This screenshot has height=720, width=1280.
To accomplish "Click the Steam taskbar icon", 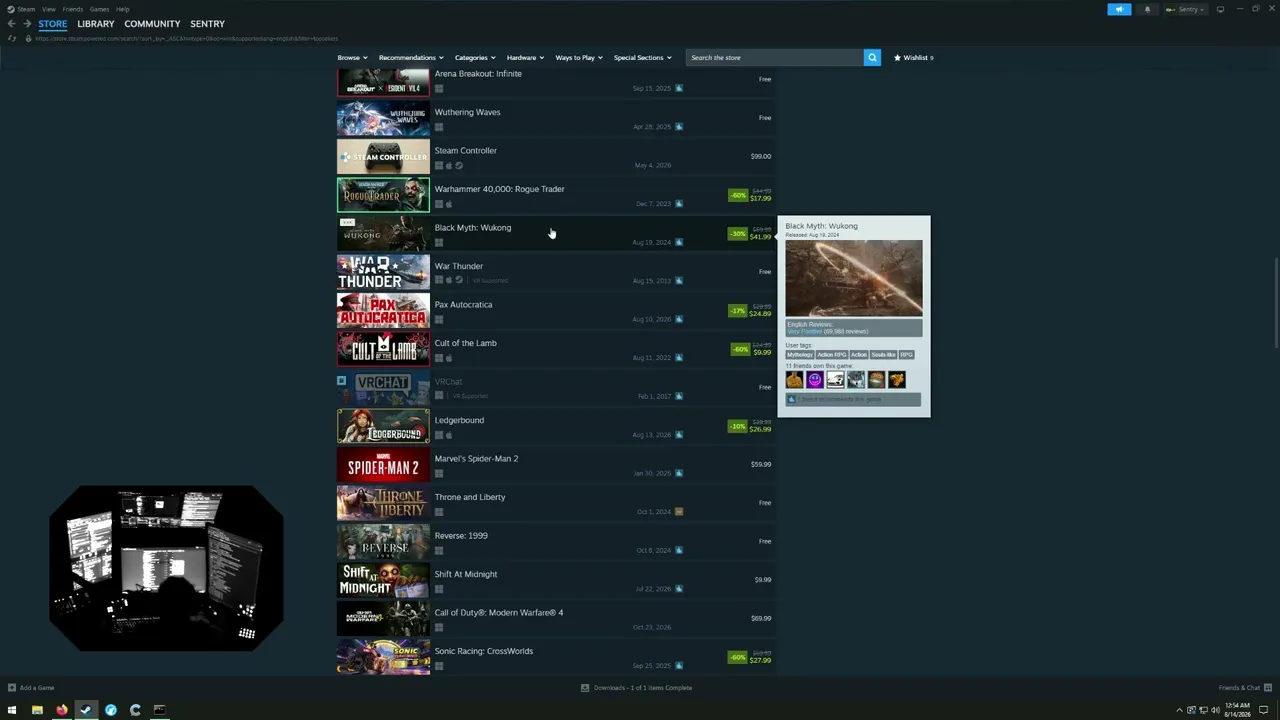I will click(x=86, y=710).
